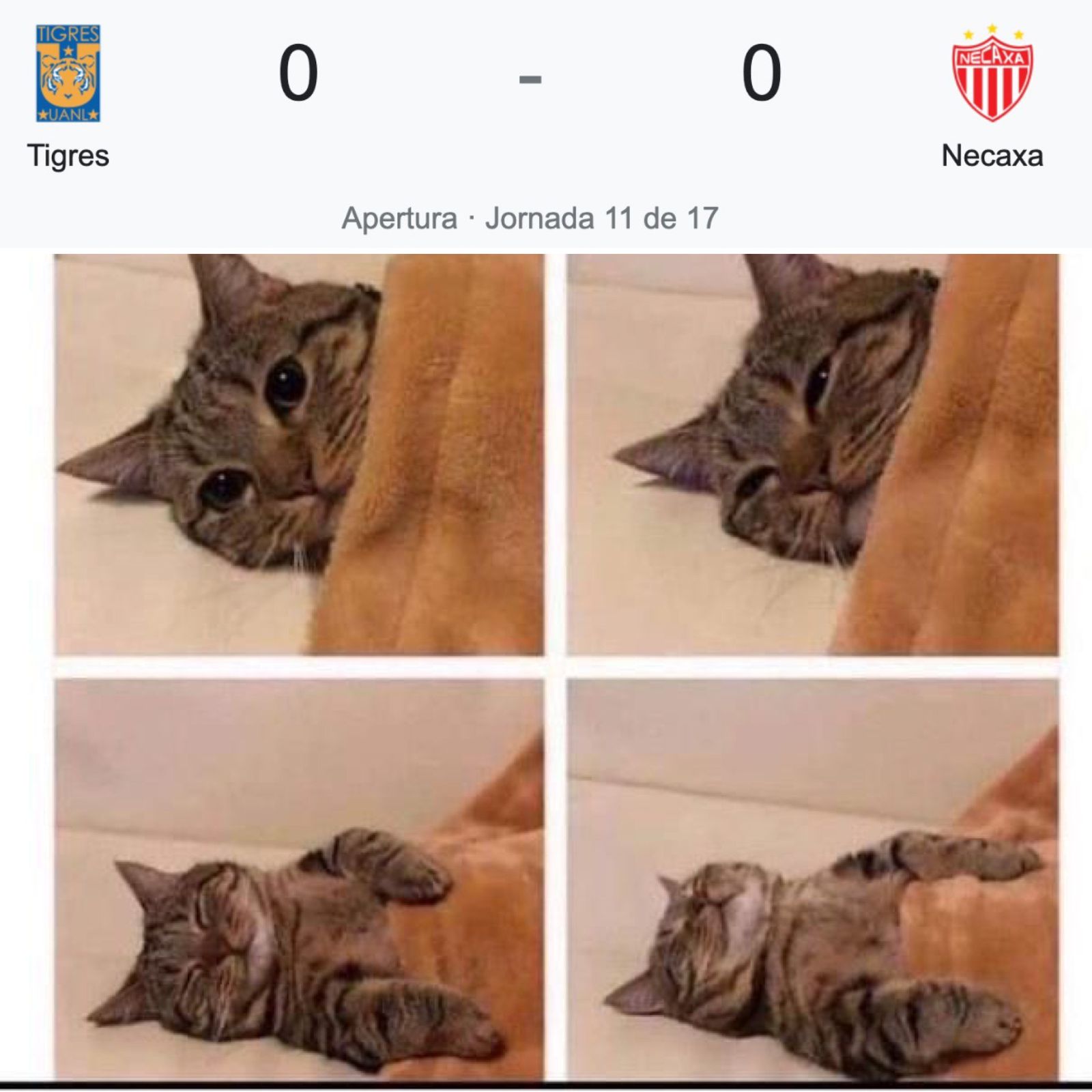Image resolution: width=1092 pixels, height=1092 pixels.
Task: Click the UANL lettering on Tigres crest
Action: [x=68, y=114]
